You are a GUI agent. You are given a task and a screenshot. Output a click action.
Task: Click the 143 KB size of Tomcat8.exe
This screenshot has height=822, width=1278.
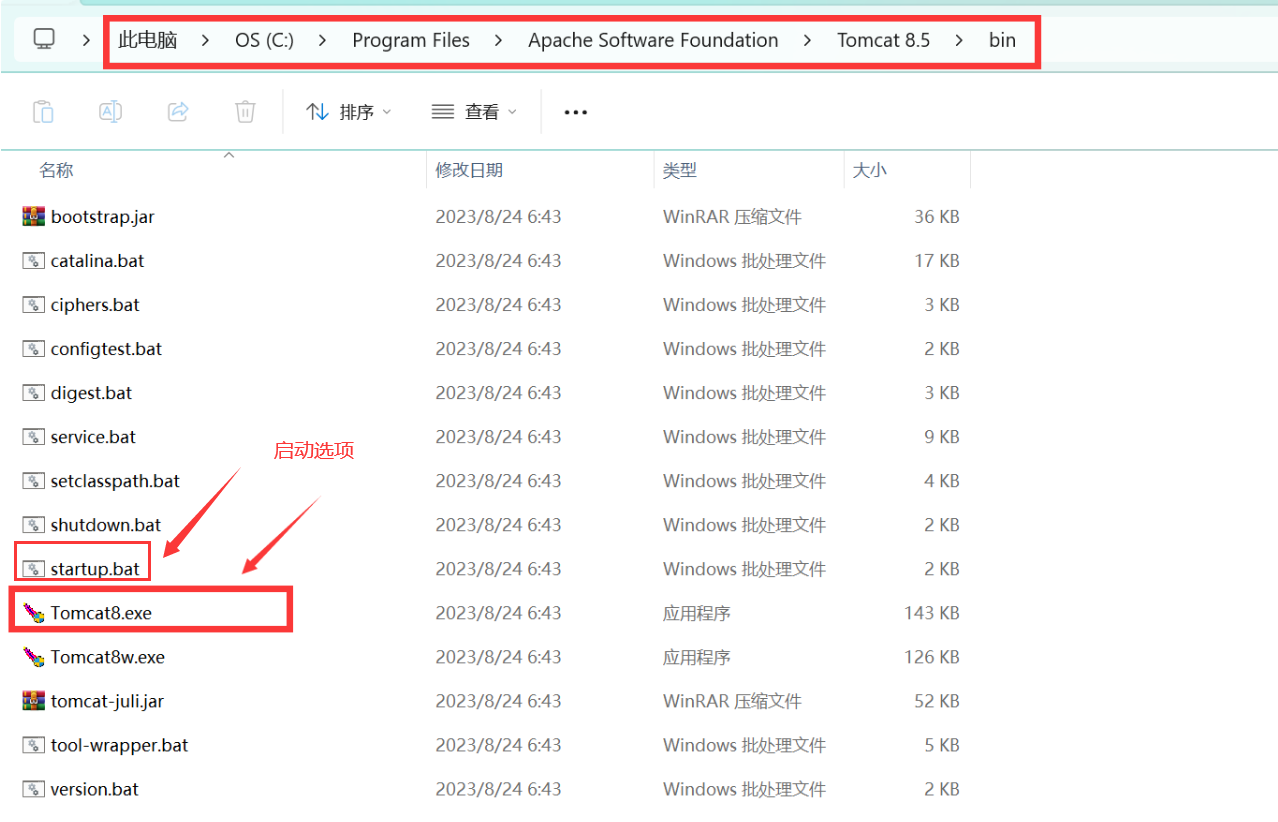tap(932, 612)
